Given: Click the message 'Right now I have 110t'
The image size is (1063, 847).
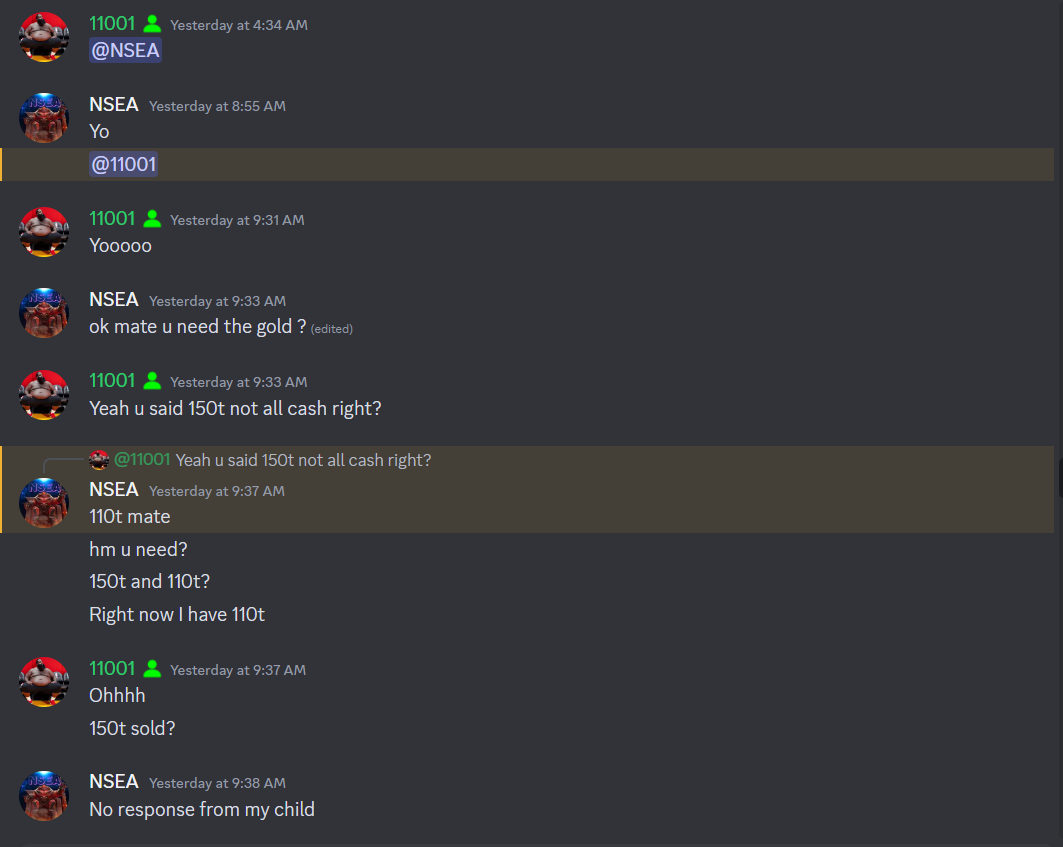Looking at the screenshot, I should click(x=177, y=614).
